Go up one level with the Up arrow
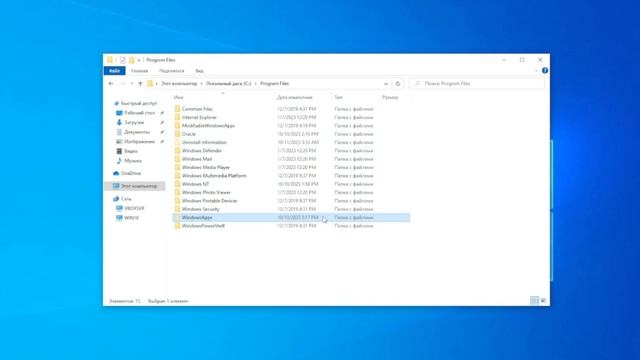Viewport: 640px width, 360px height. pyautogui.click(x=140, y=84)
